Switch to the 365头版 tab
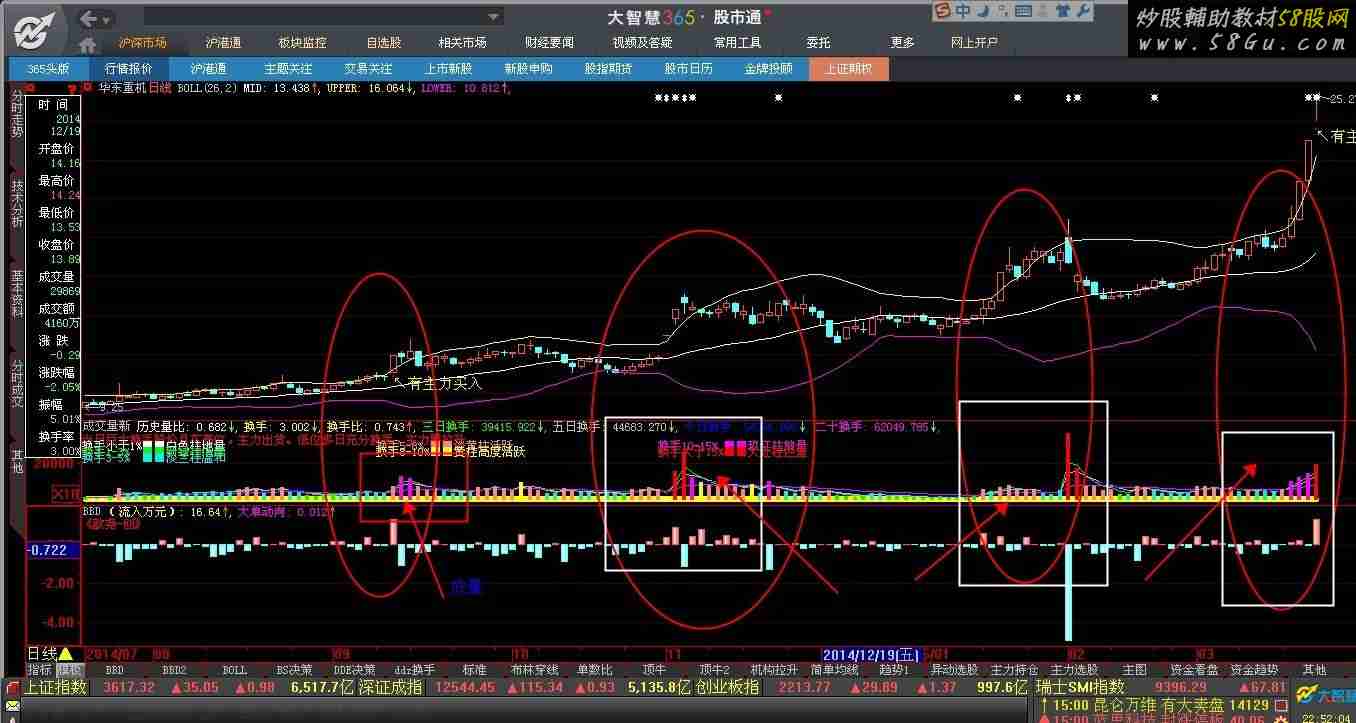 48,69
